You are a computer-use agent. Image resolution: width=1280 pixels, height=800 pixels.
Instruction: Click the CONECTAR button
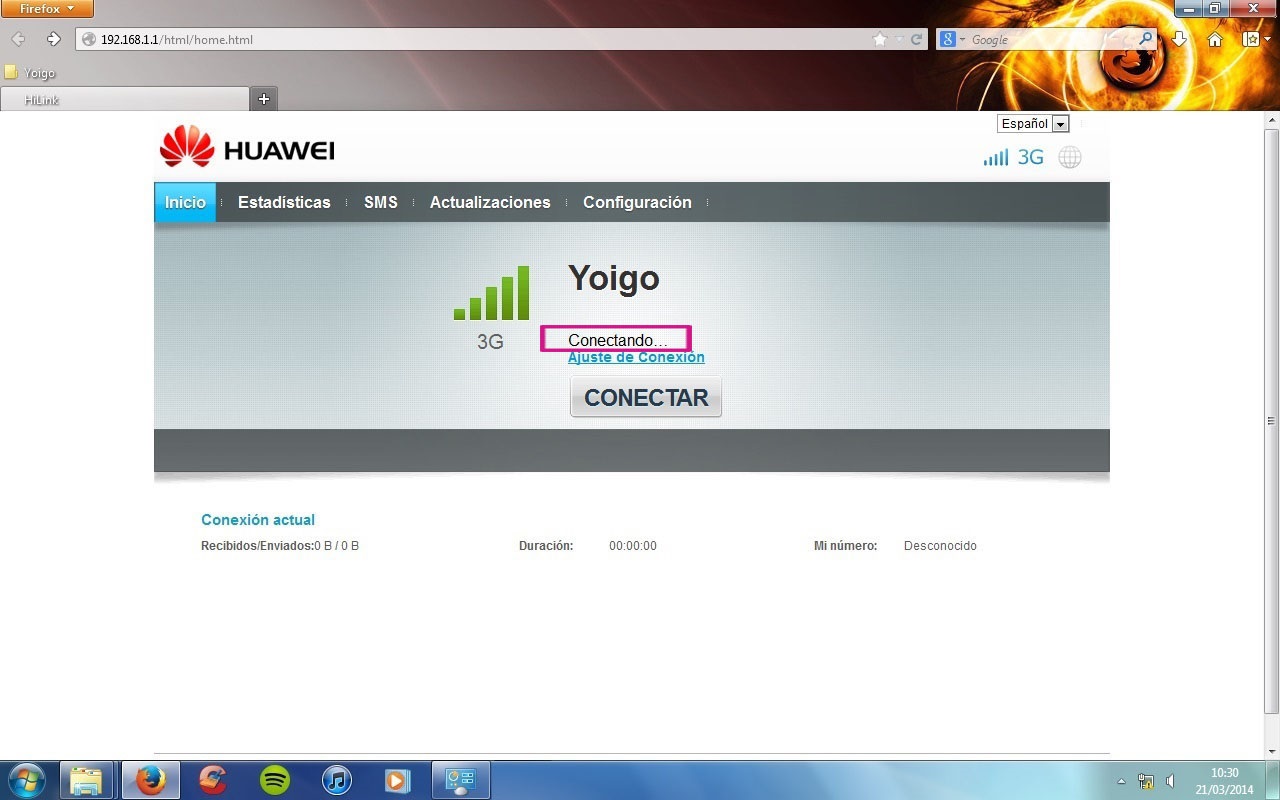646,397
